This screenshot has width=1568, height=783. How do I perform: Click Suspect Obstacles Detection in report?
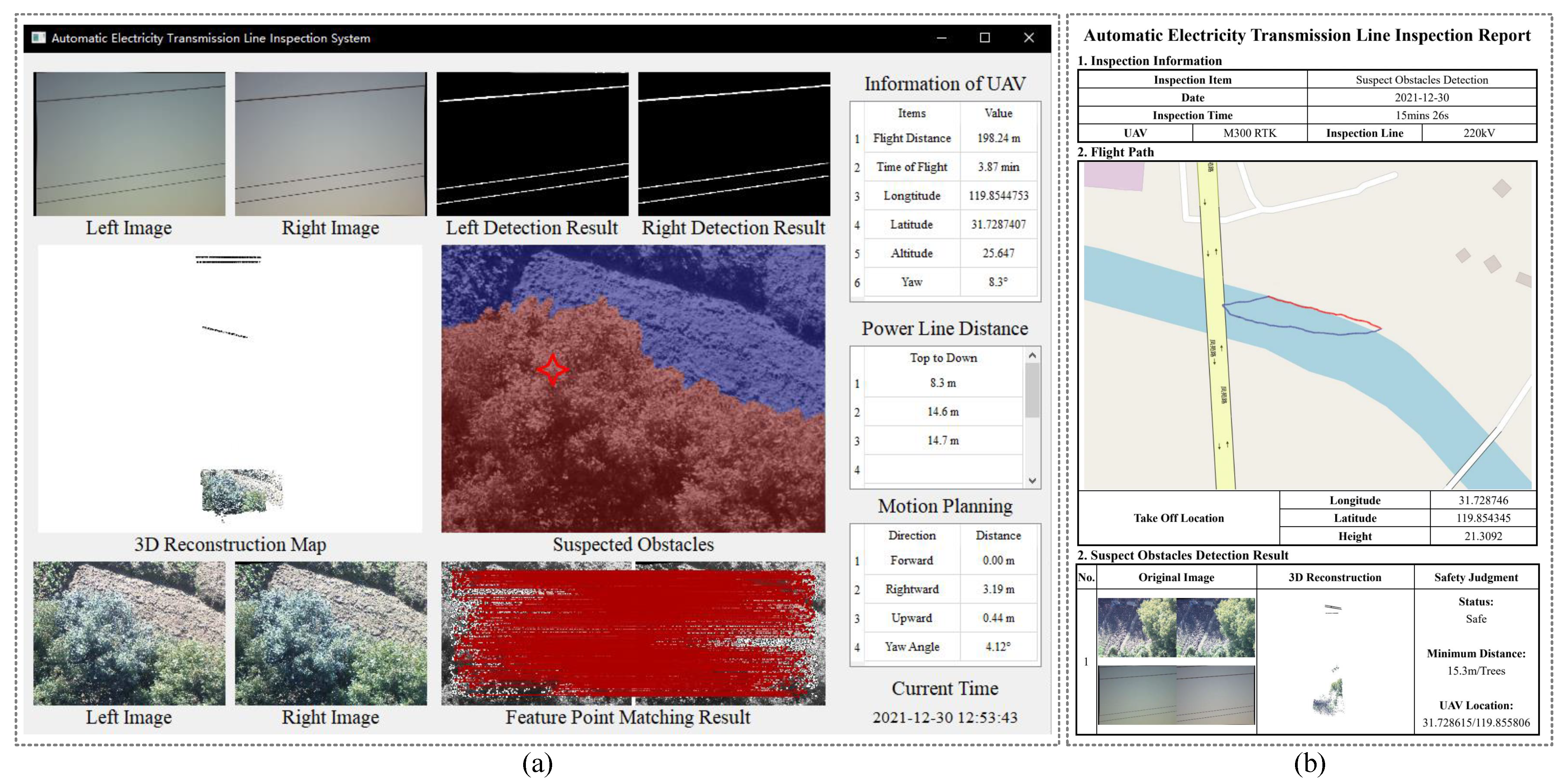coord(1421,80)
